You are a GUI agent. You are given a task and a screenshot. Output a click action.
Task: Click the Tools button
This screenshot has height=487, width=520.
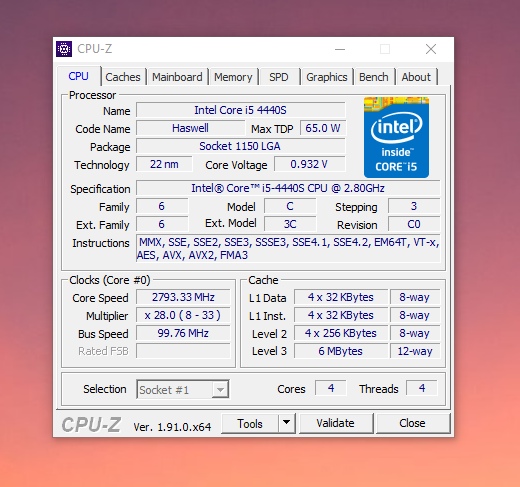pos(250,423)
